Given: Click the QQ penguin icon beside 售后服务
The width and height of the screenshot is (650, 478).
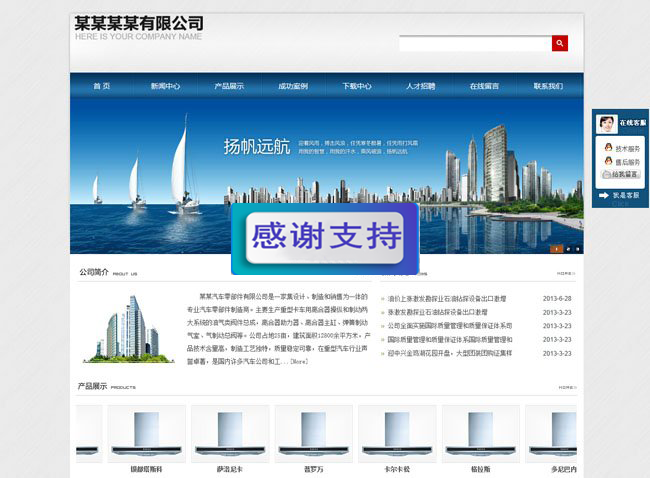Looking at the screenshot, I should point(608,161).
